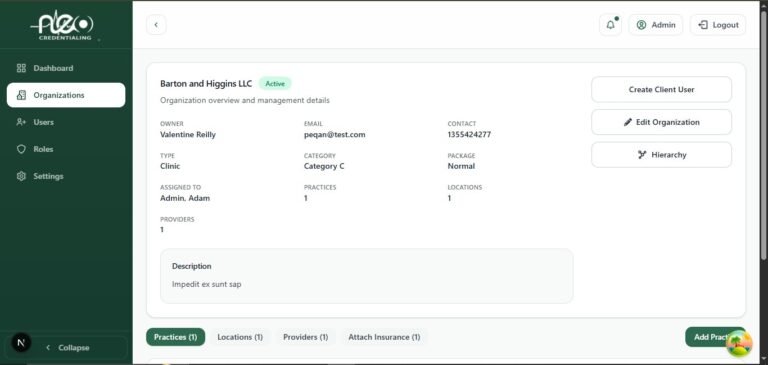Open the organization Hierarchy view
Image resolution: width=768 pixels, height=365 pixels.
(x=661, y=155)
